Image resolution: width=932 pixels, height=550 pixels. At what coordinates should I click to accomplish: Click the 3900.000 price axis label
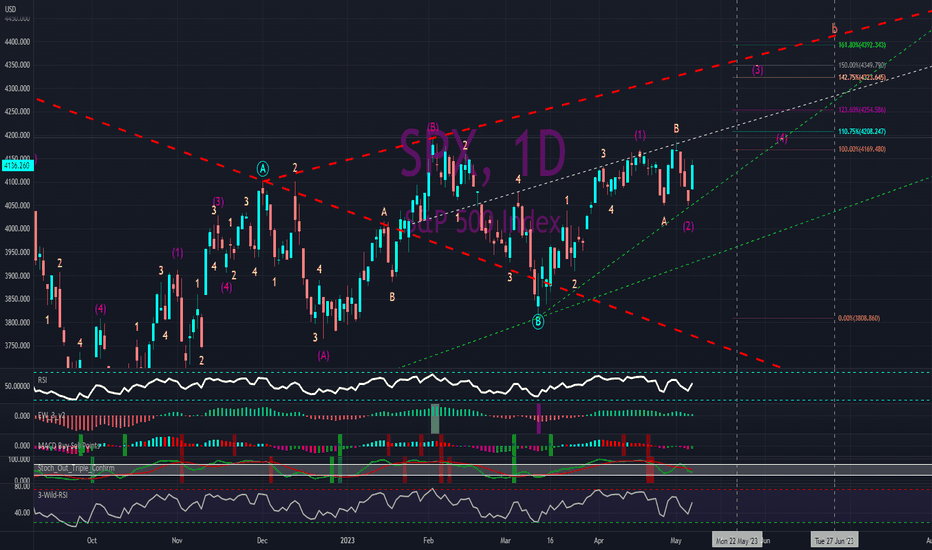17,276
